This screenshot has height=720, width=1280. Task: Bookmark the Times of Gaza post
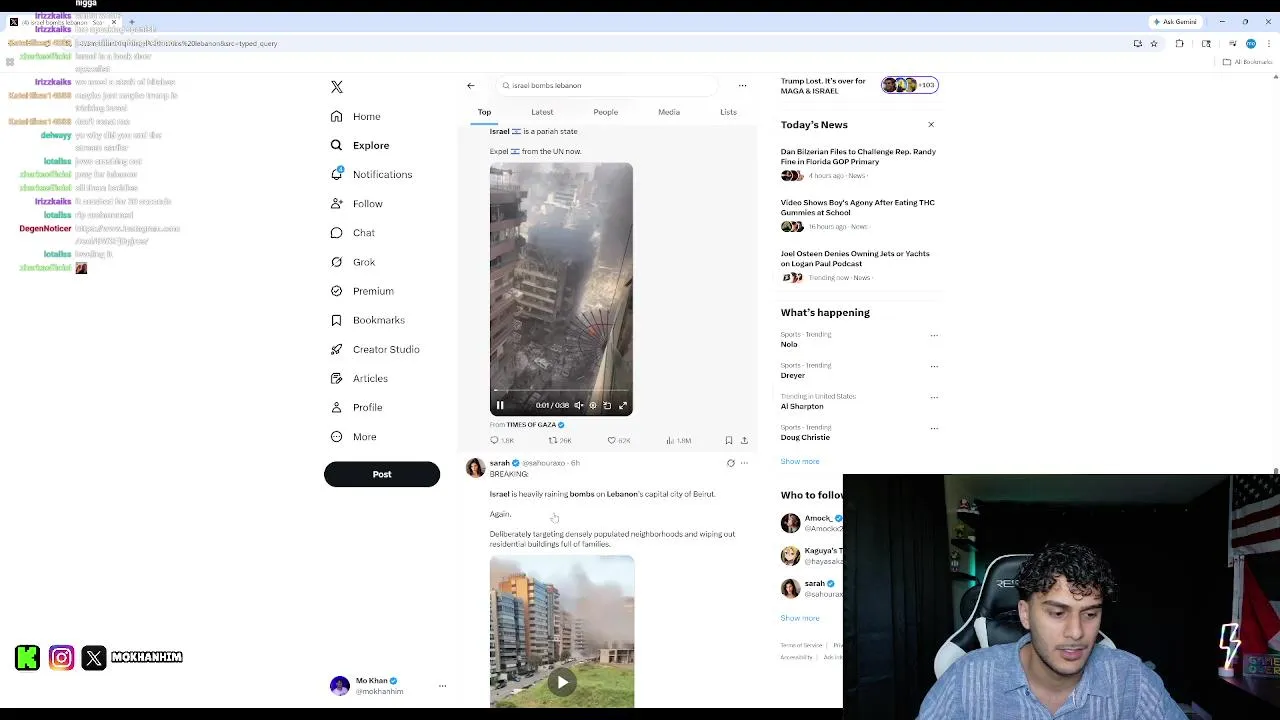point(728,440)
